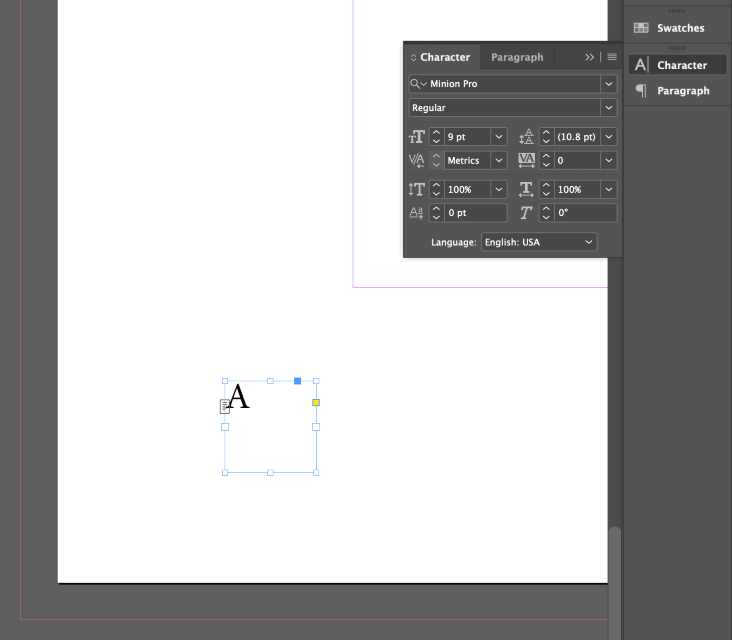Open the Character panel flyout menu
This screenshot has height=640, width=732.
pyautogui.click(x=612, y=57)
